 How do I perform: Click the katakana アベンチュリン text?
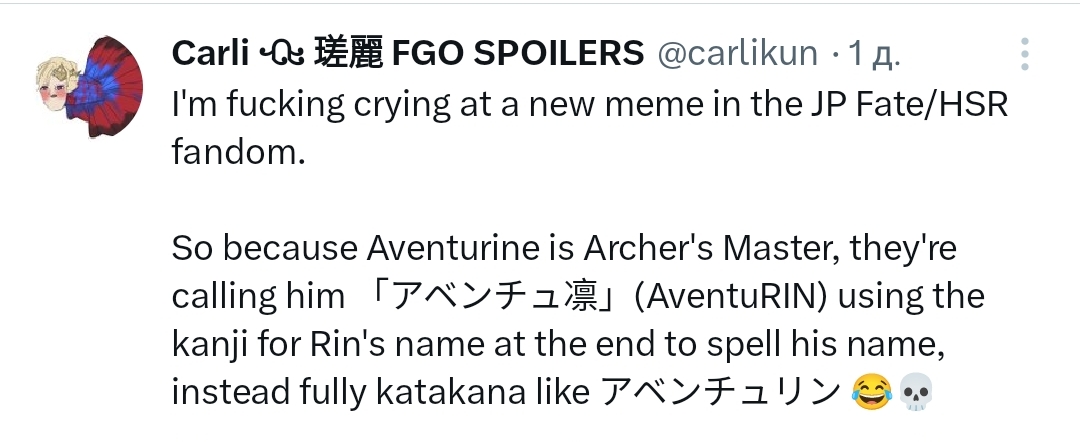pyautogui.click(x=720, y=393)
